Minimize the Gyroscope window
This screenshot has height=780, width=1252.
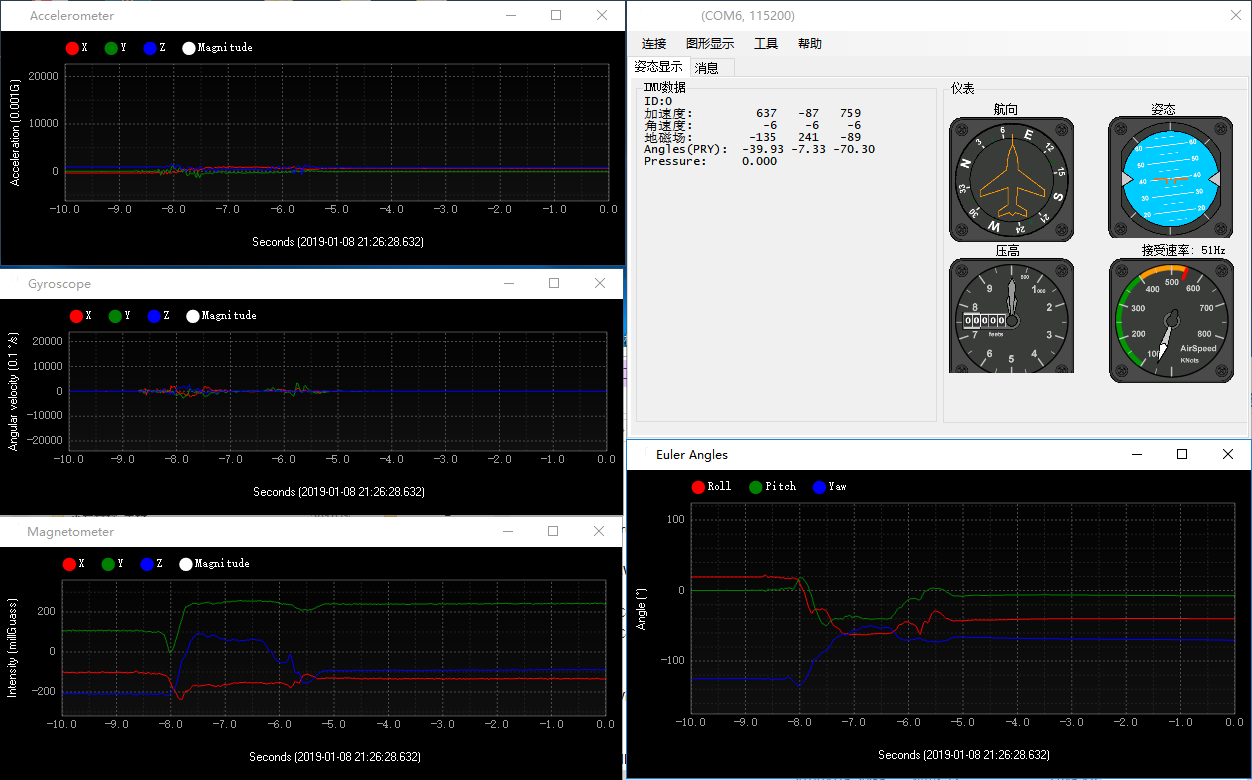pos(509,284)
